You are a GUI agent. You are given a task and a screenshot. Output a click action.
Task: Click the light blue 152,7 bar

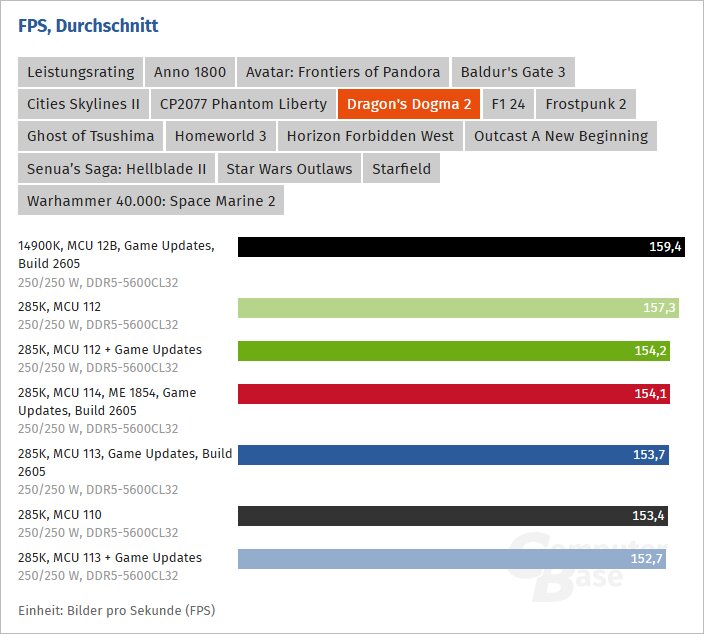(x=452, y=559)
